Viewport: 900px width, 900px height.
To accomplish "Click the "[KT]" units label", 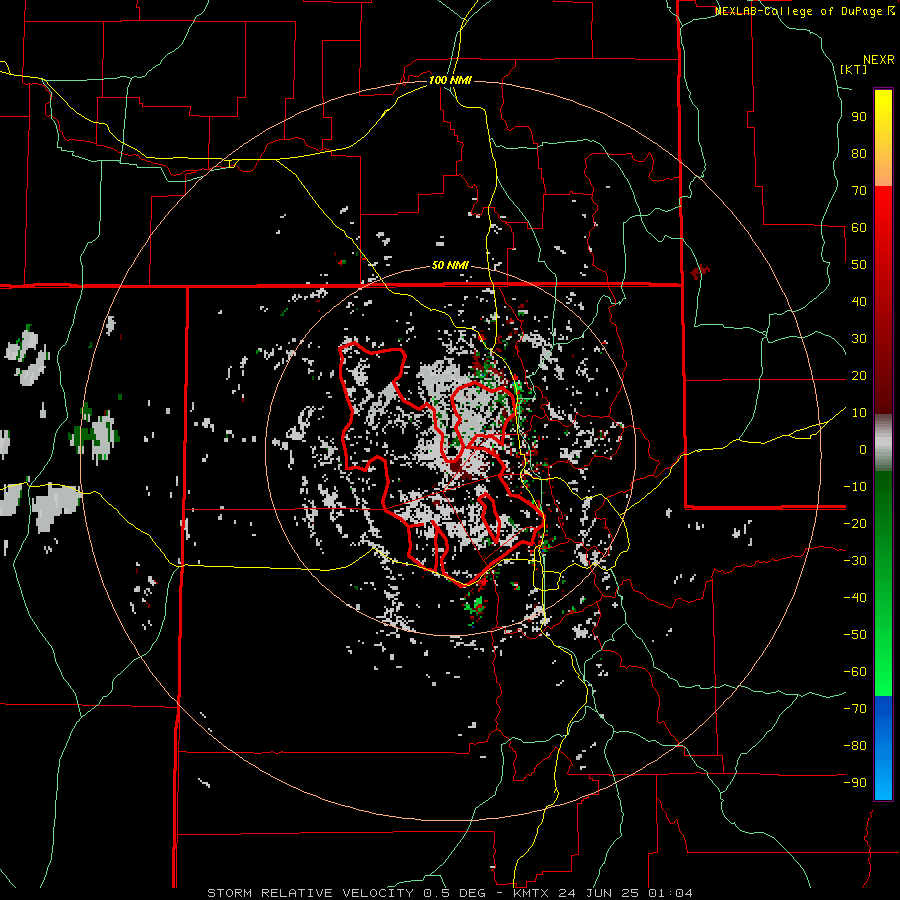I will pyautogui.click(x=853, y=69).
